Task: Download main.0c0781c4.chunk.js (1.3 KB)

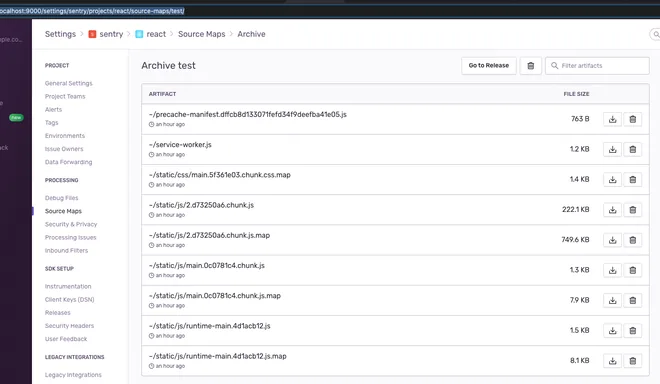Action: pos(612,270)
